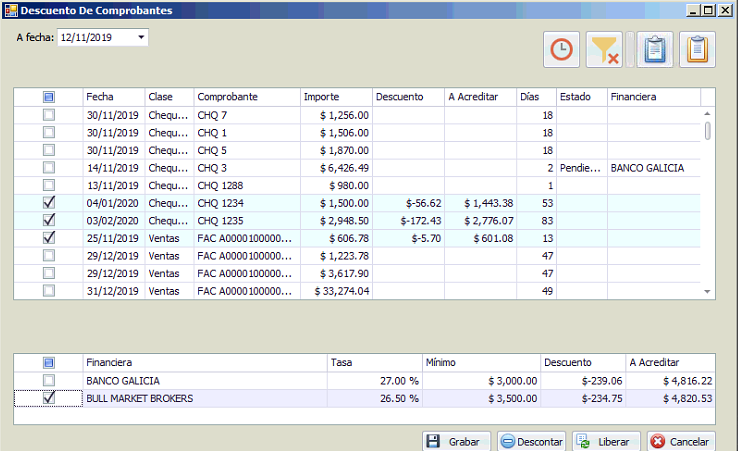Click the $ 601.08 a acreditar cell
Screen dimensions: 738x451
tap(481, 238)
